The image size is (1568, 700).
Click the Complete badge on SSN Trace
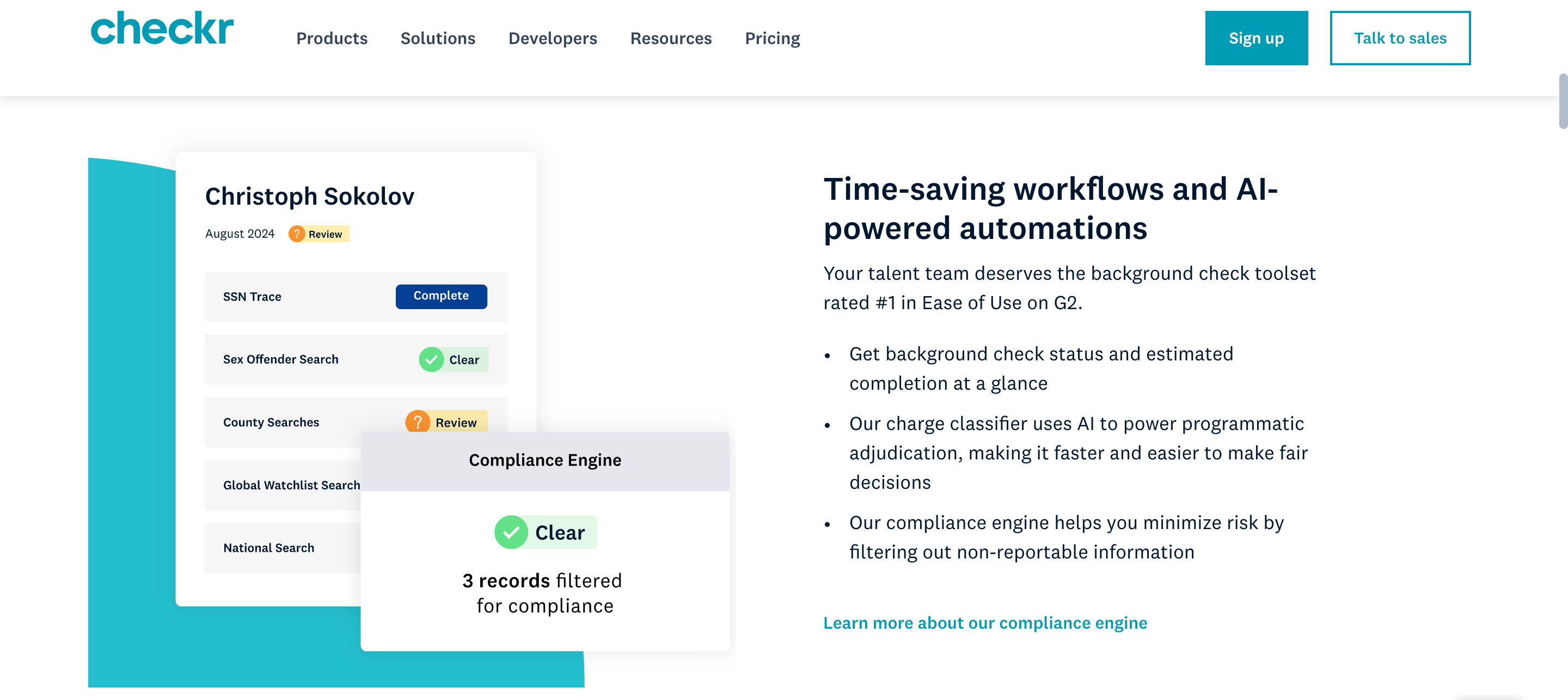(x=440, y=296)
